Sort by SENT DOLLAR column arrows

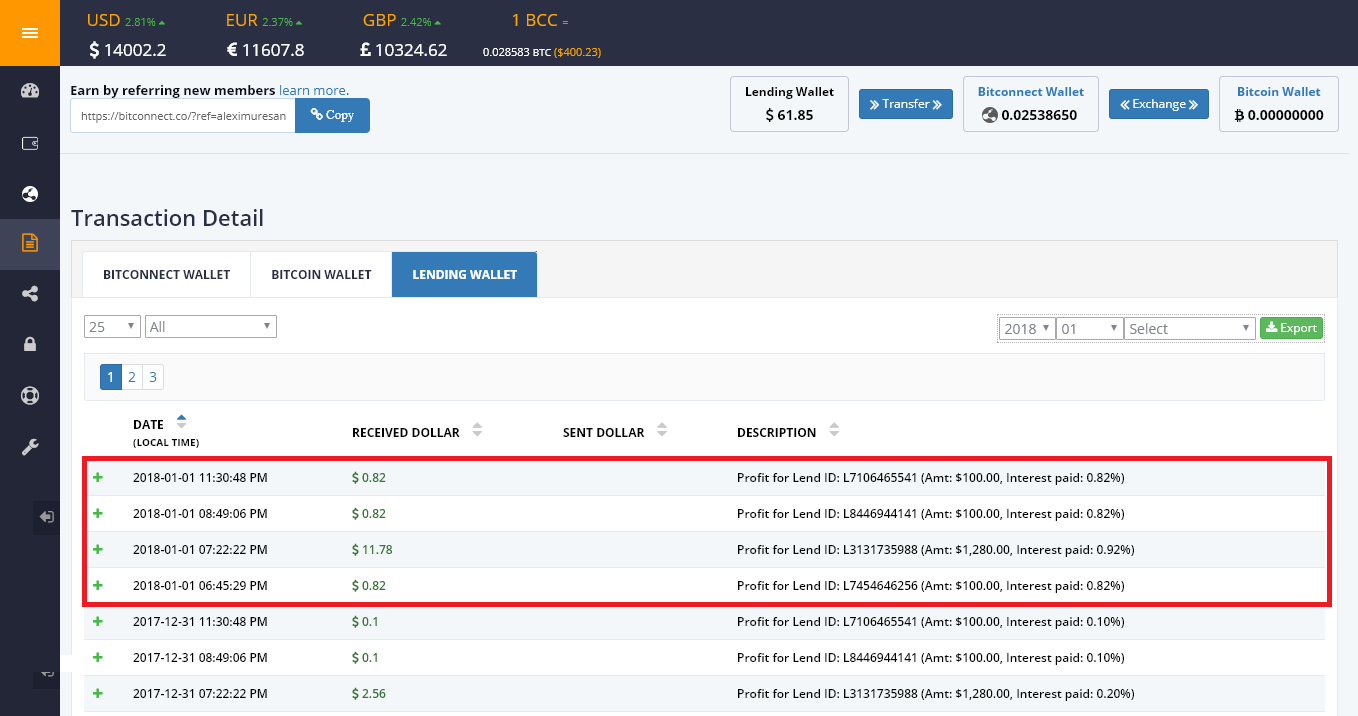pyautogui.click(x=661, y=431)
